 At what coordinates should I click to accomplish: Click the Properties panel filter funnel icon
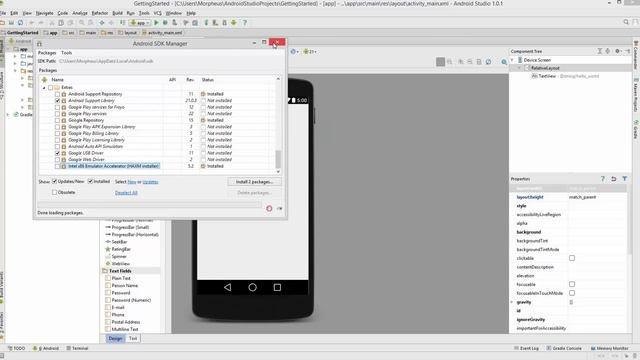tap(624, 179)
